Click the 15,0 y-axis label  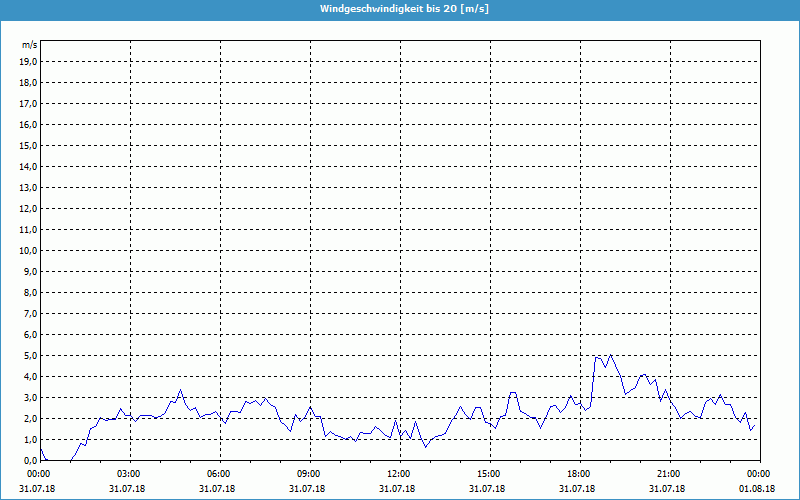(x=28, y=145)
